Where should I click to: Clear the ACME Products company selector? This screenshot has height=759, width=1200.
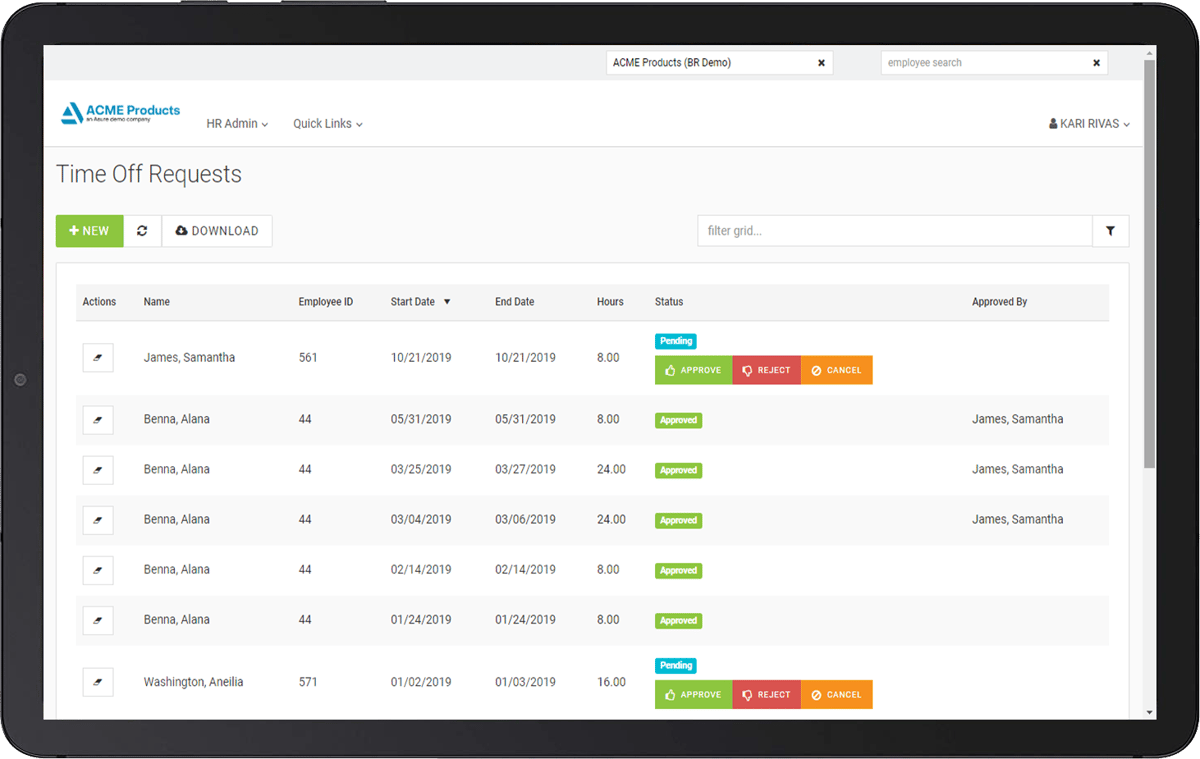pyautogui.click(x=821, y=63)
